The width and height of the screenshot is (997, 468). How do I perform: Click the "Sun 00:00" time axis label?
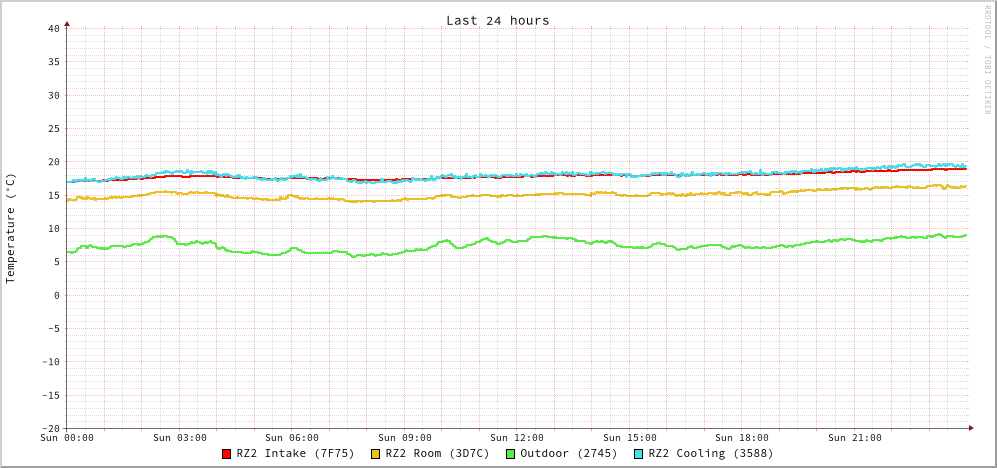[67, 438]
